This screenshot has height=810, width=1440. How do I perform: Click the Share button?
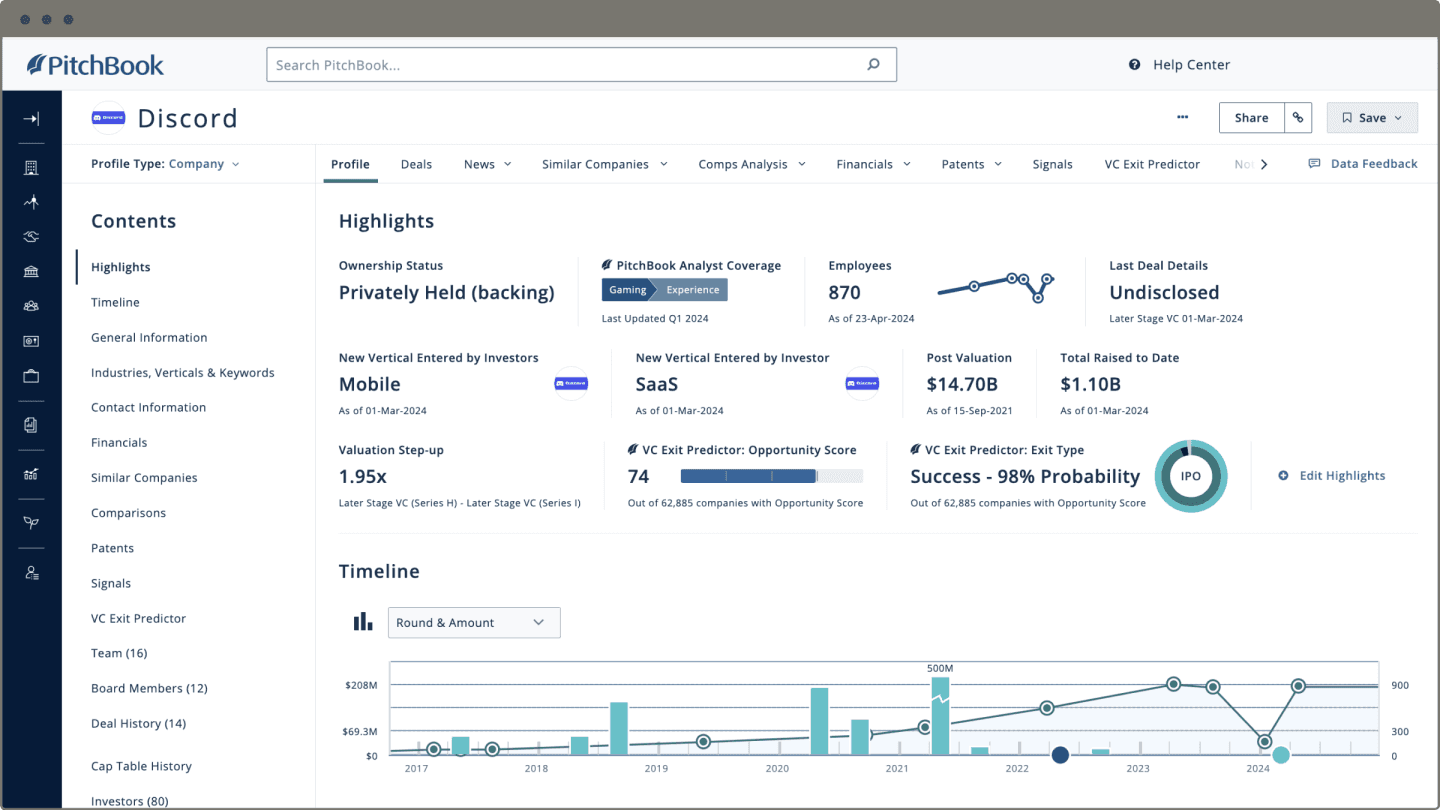[x=1251, y=118]
